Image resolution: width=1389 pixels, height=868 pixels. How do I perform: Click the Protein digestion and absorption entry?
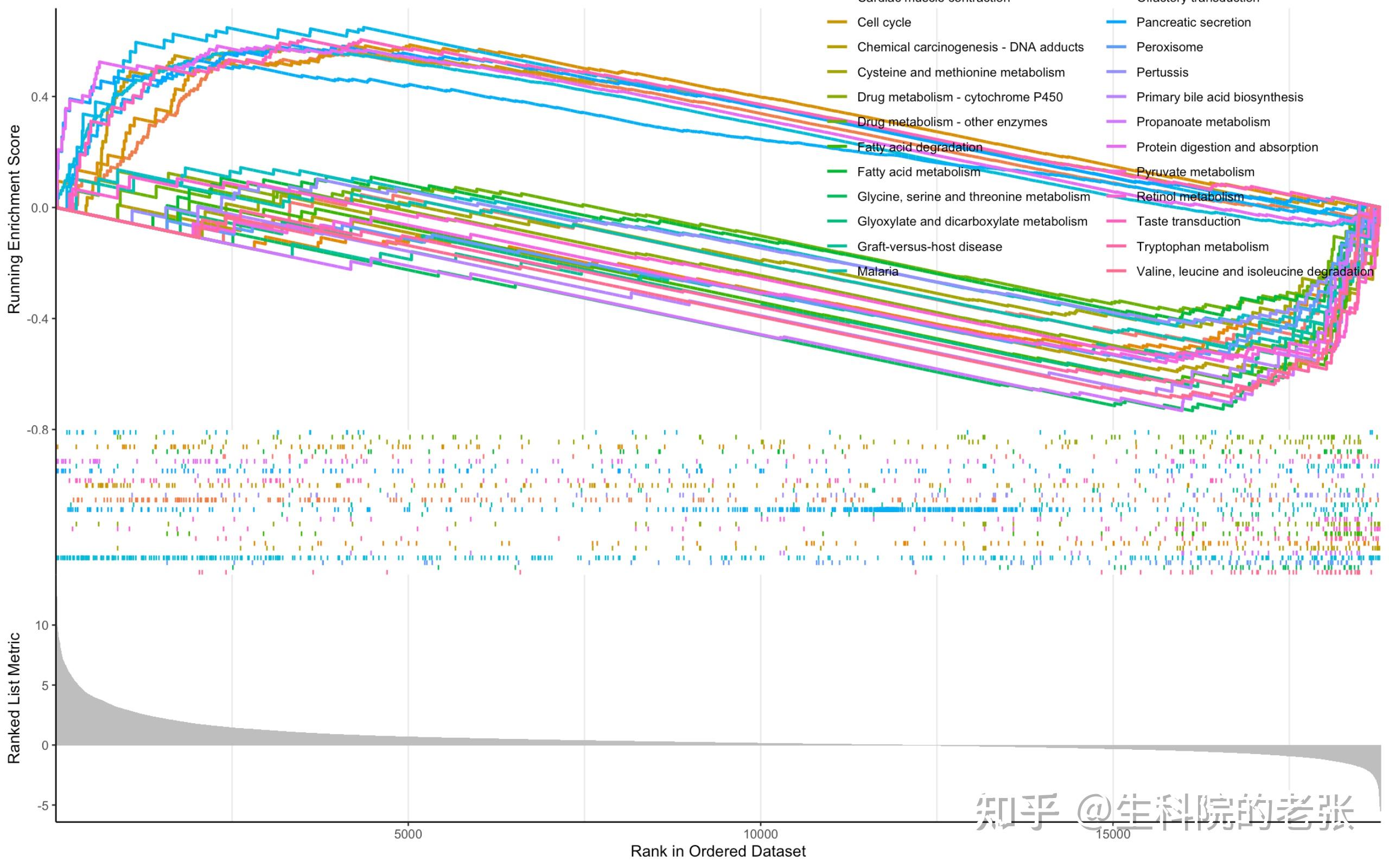[1227, 147]
